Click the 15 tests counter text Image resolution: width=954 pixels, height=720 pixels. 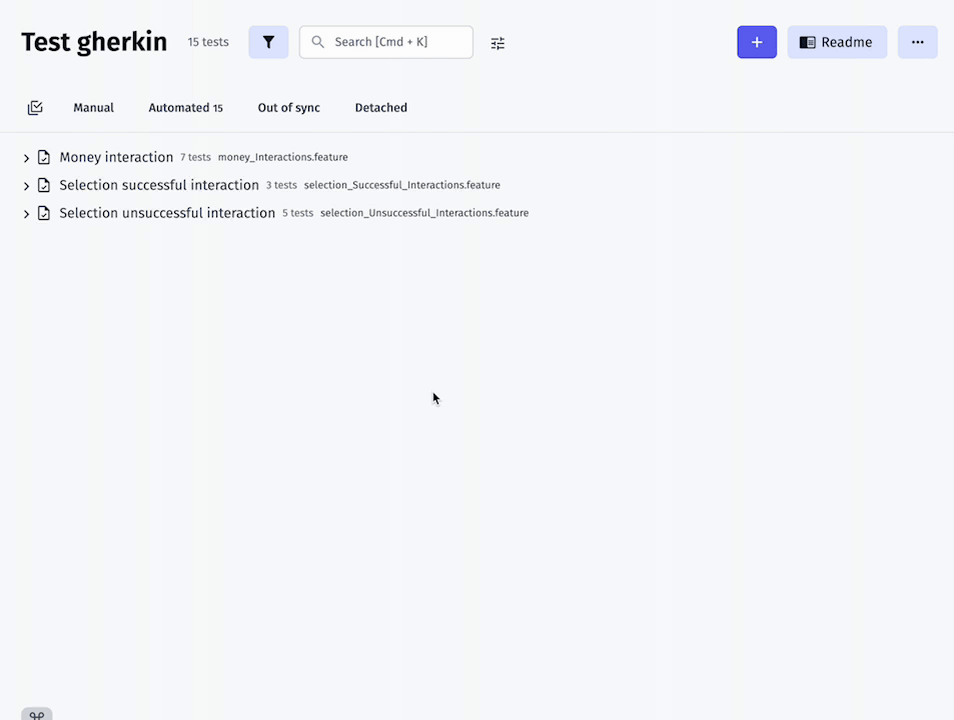pos(208,42)
